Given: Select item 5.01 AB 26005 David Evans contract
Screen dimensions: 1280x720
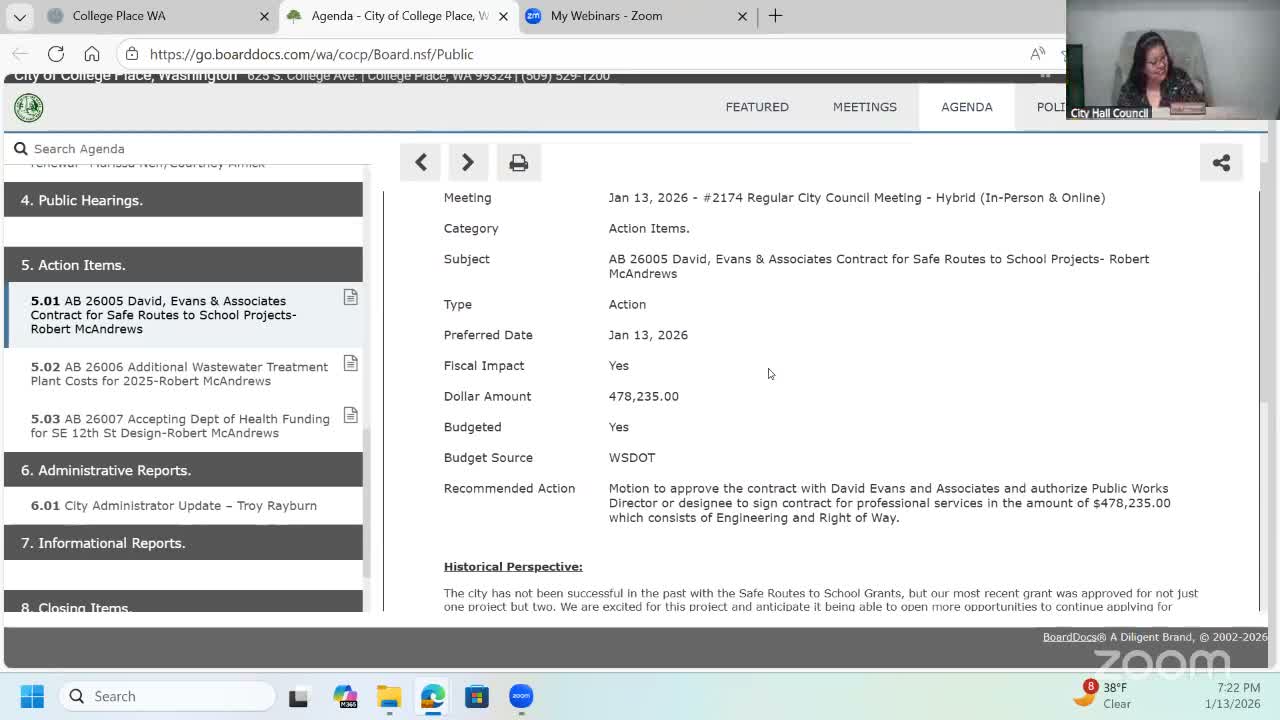Looking at the screenshot, I should (x=184, y=315).
